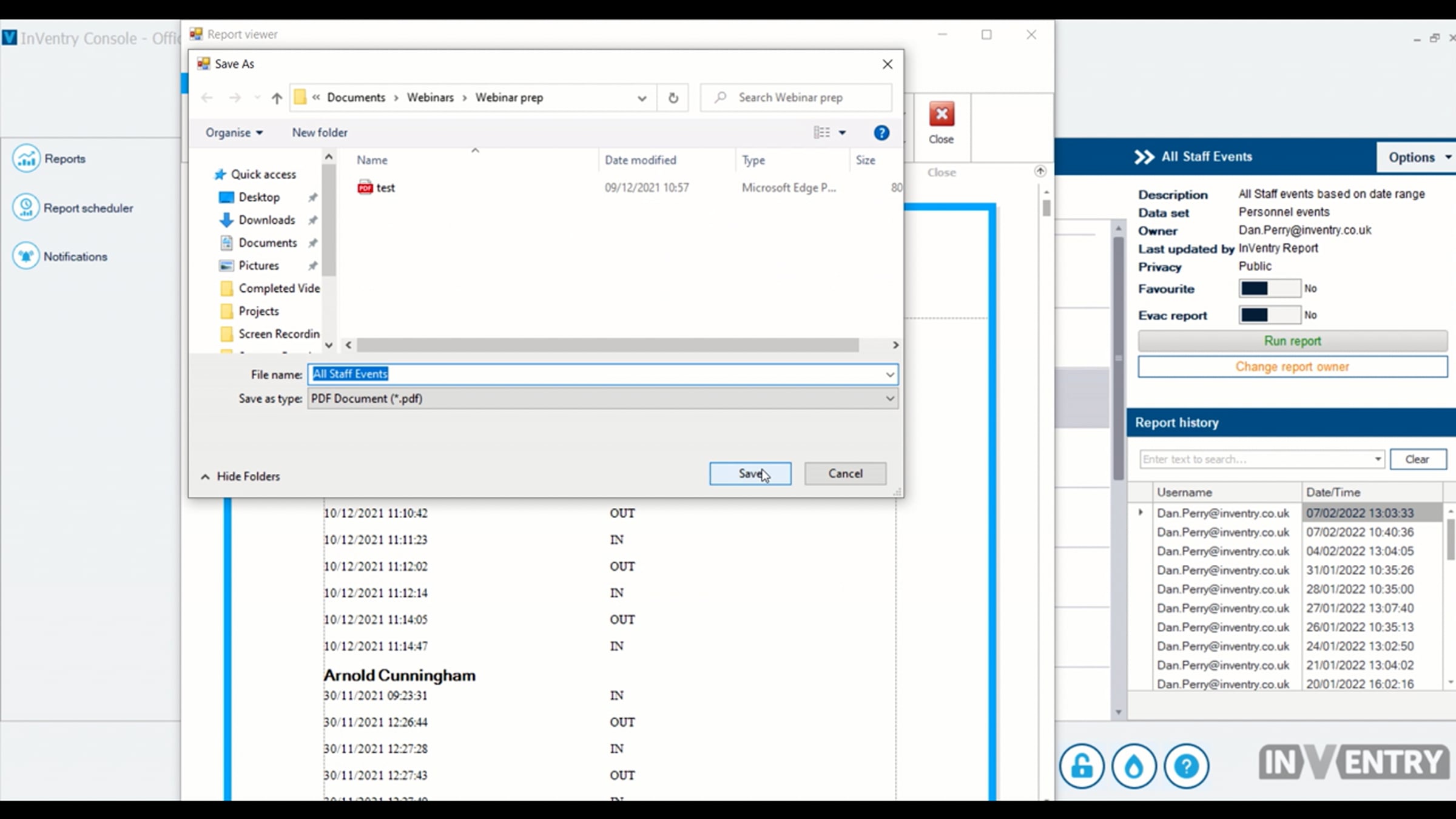Click the Report history search field
Viewport: 1456px width, 819px height.
point(1261,459)
